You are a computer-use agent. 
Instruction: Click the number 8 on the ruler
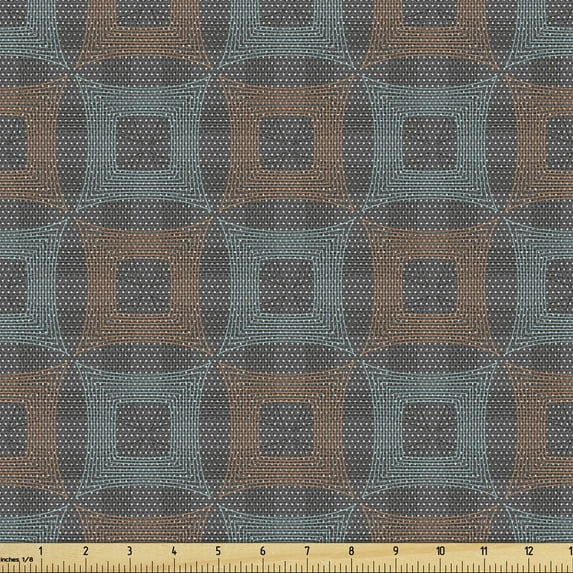[351, 551]
